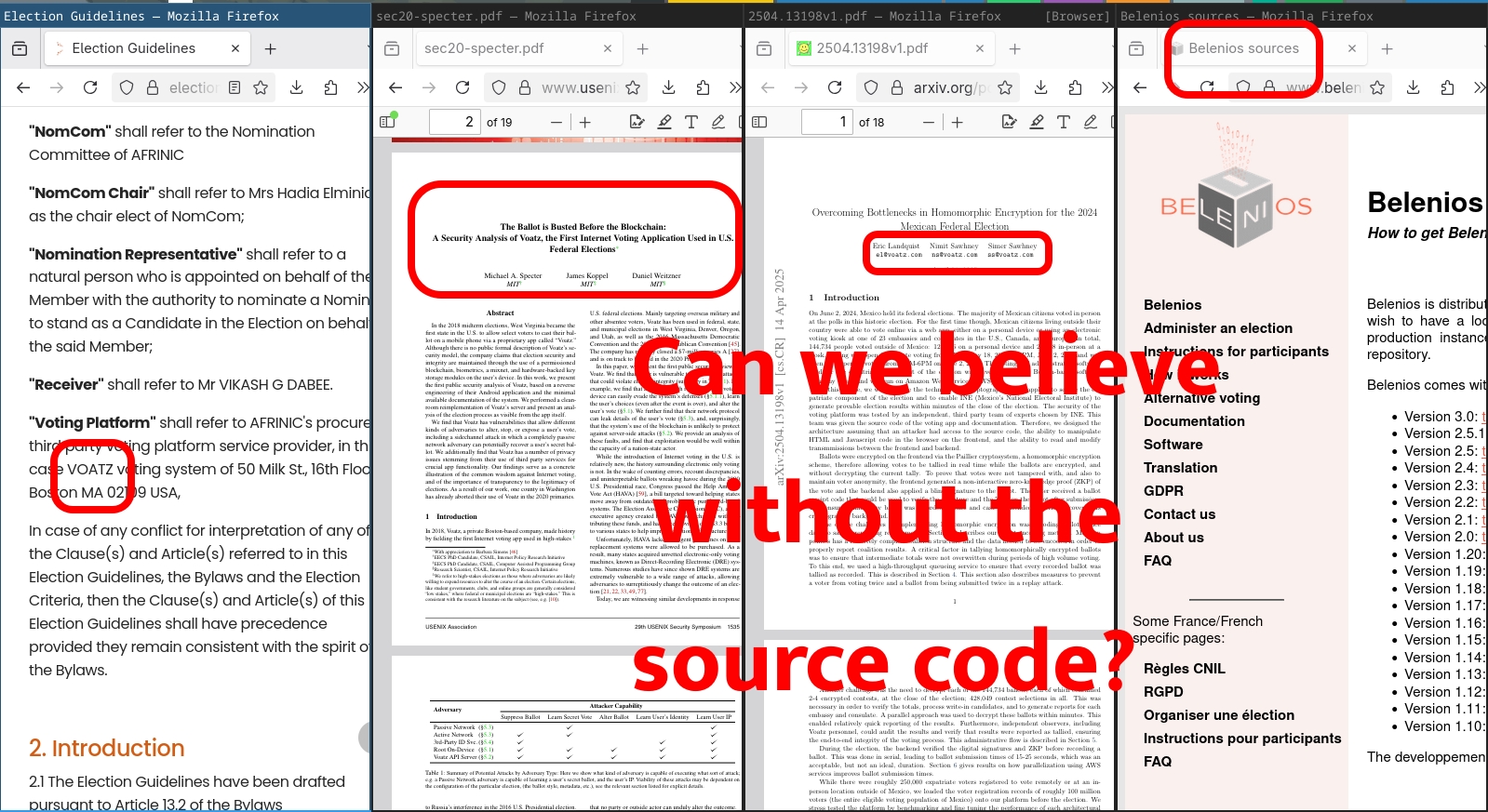
Task: Toggle reader view in Election Guidelines window
Action: pos(235,87)
